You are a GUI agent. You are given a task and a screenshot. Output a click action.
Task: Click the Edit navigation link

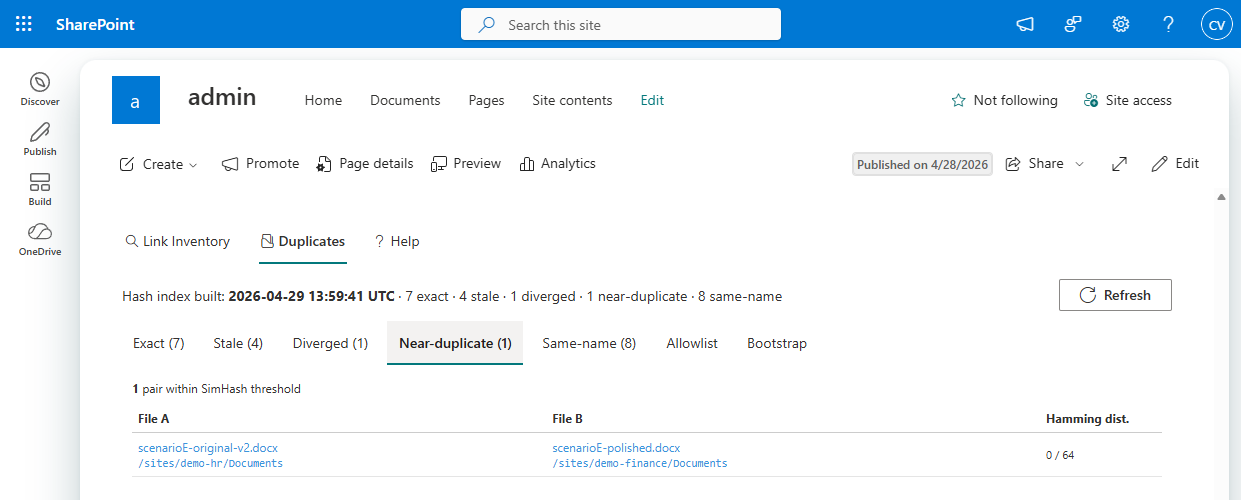pyautogui.click(x=652, y=100)
